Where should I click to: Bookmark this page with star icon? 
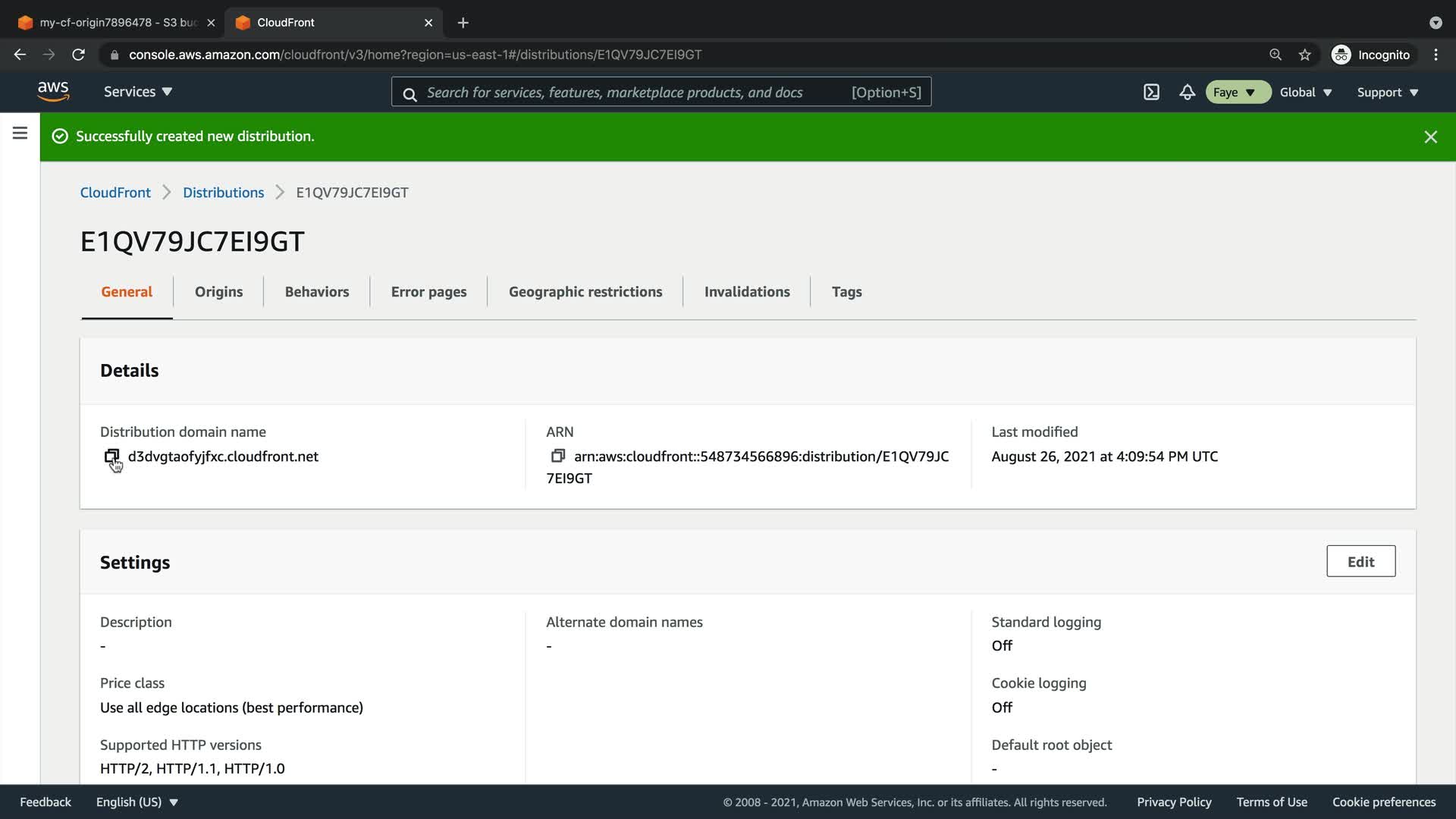[x=1304, y=55]
